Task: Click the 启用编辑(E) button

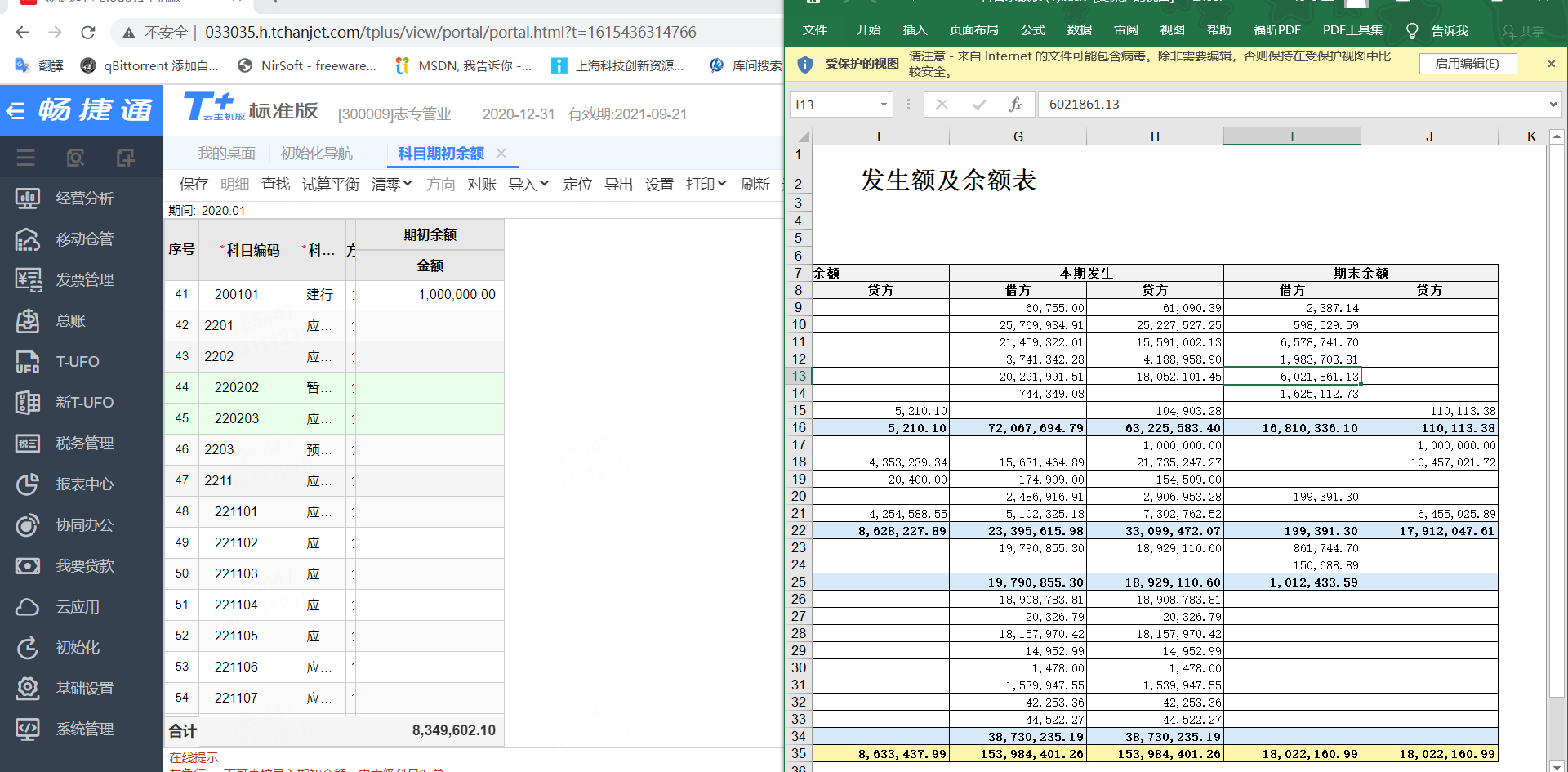Action: 1468,64
